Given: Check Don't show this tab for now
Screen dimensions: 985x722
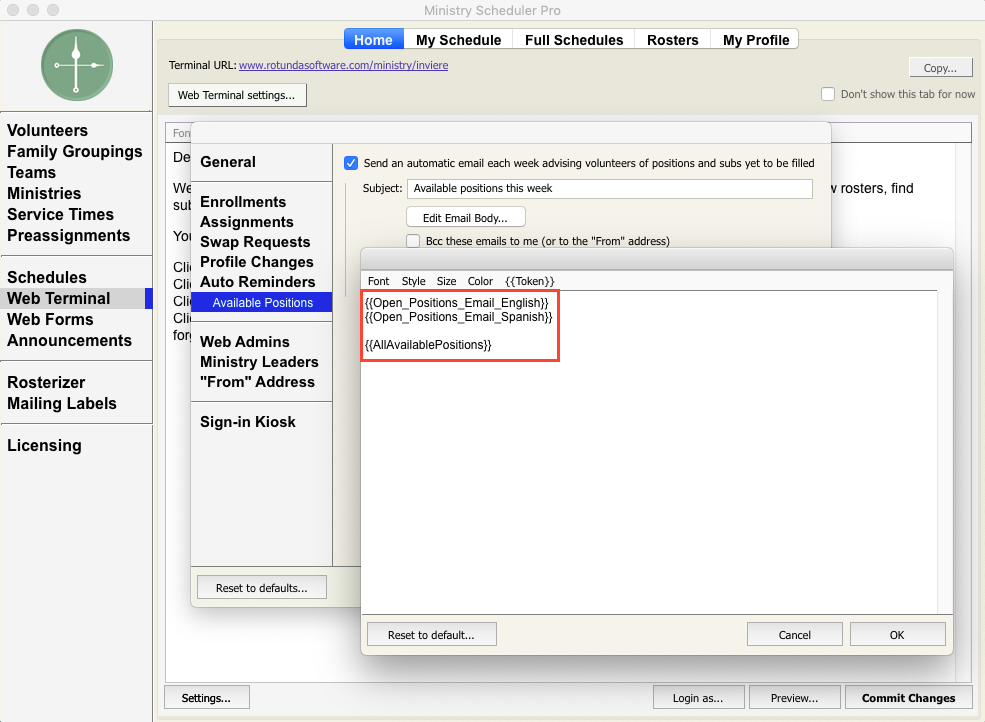Looking at the screenshot, I should coord(828,94).
